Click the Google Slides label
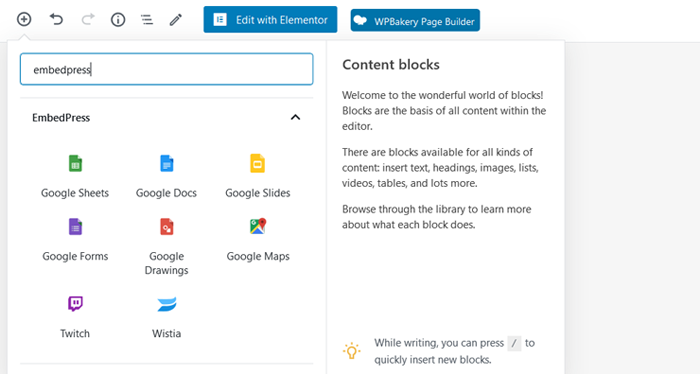The width and height of the screenshot is (700, 374). click(258, 193)
